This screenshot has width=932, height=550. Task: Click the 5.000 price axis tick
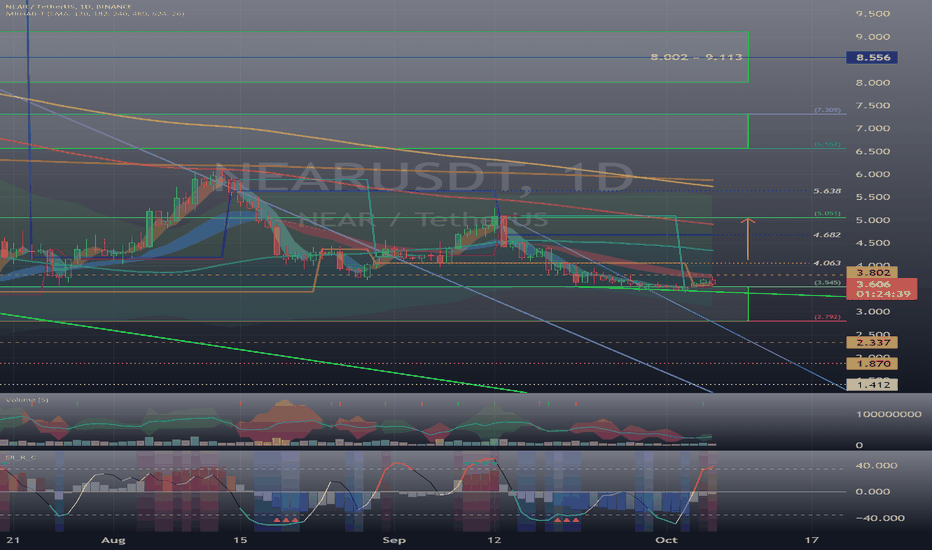point(873,220)
